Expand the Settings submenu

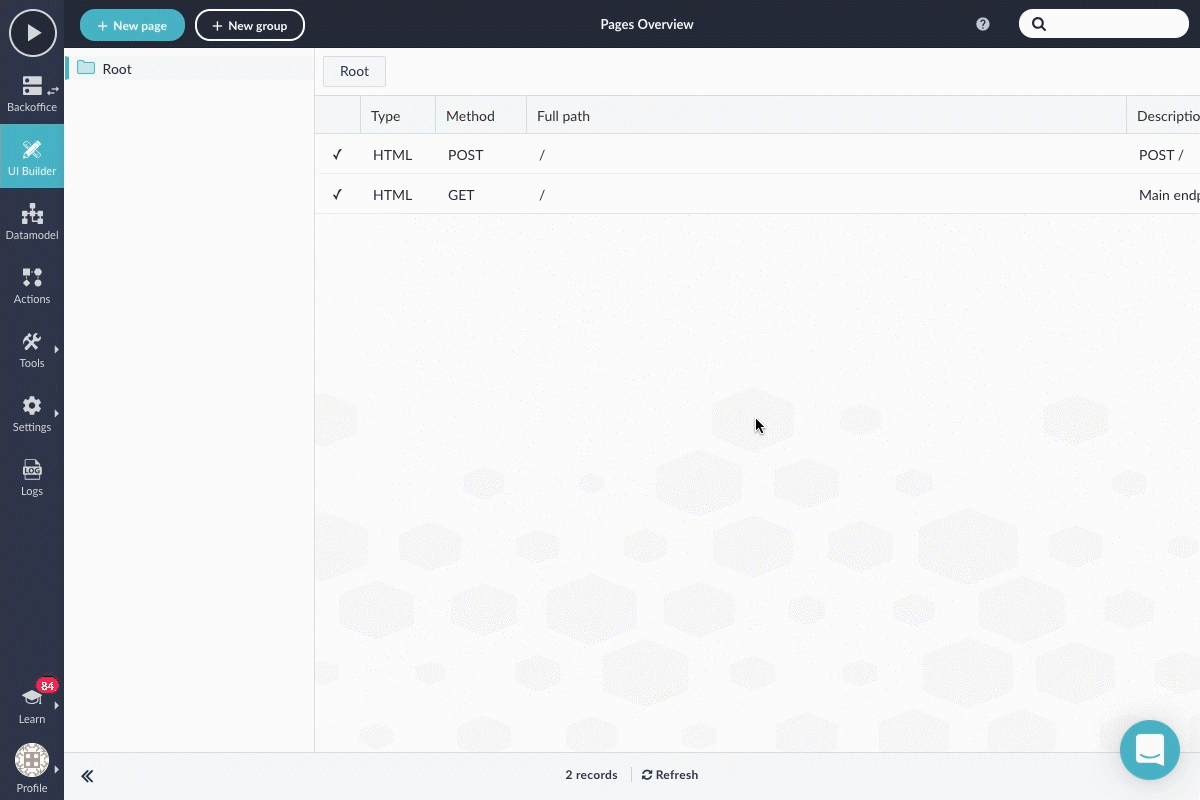(x=32, y=413)
